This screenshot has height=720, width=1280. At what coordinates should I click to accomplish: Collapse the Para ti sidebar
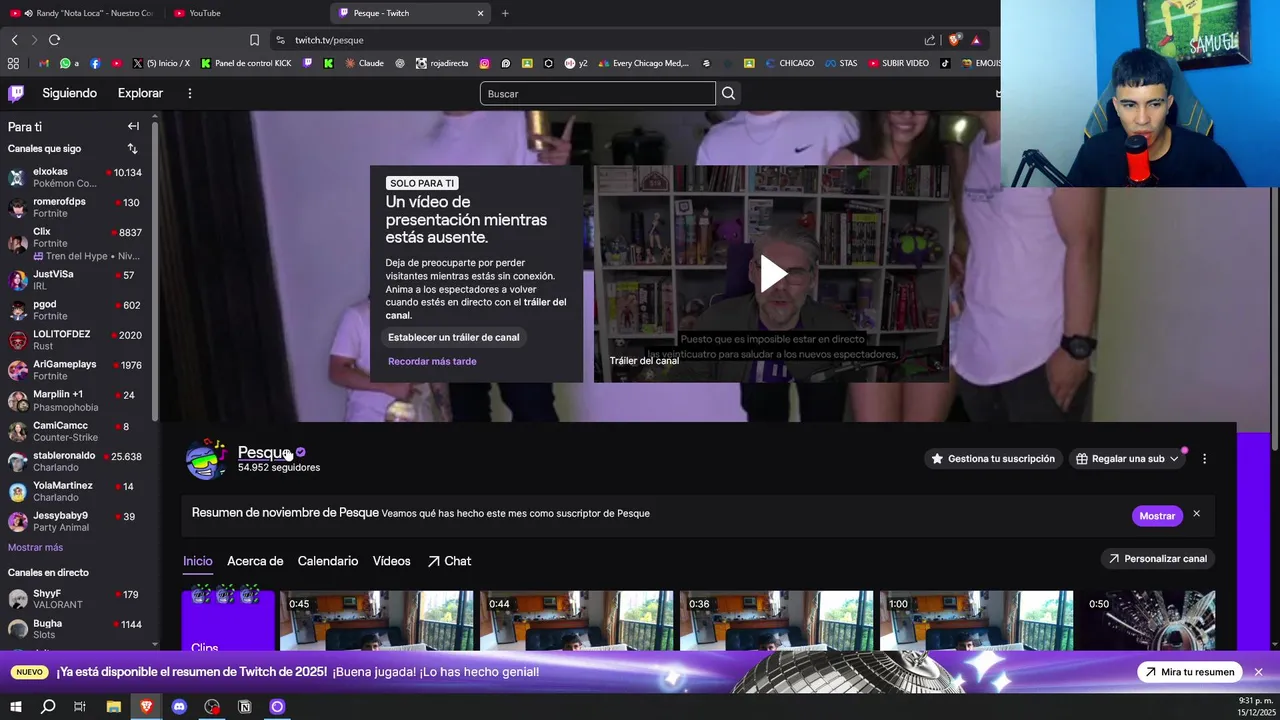coord(133,126)
